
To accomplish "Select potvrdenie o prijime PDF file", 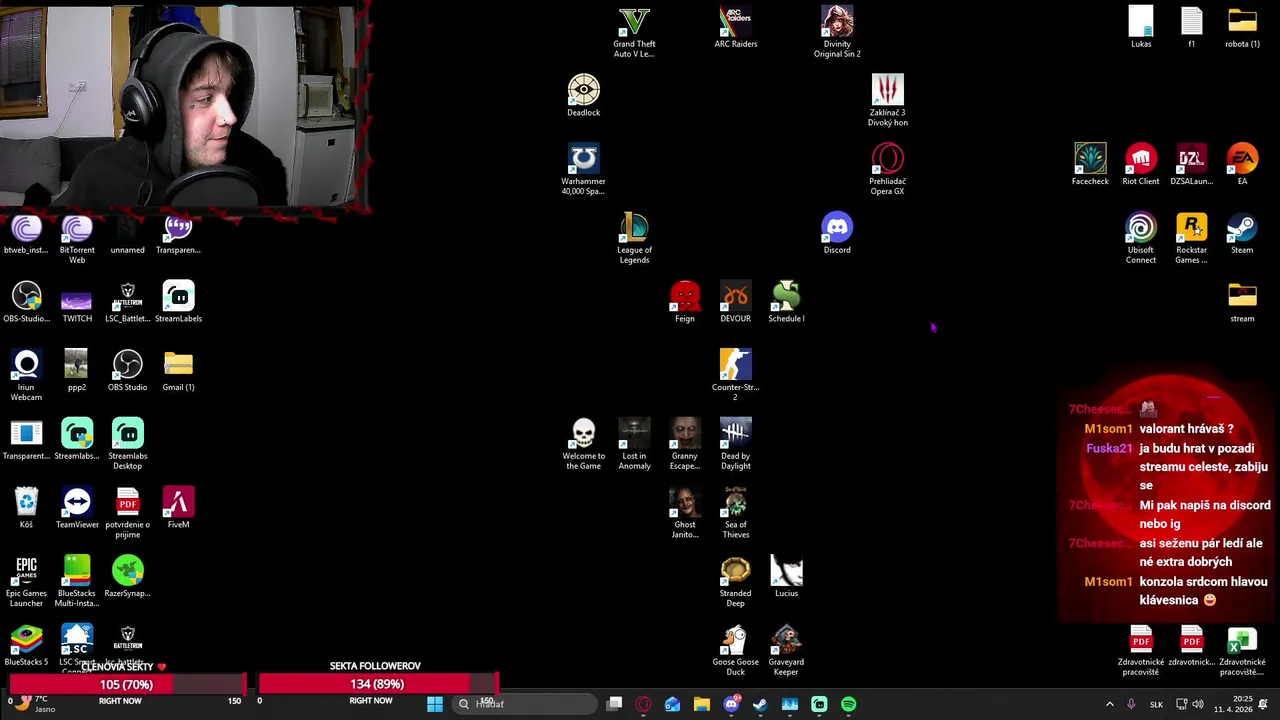I will tap(127, 513).
